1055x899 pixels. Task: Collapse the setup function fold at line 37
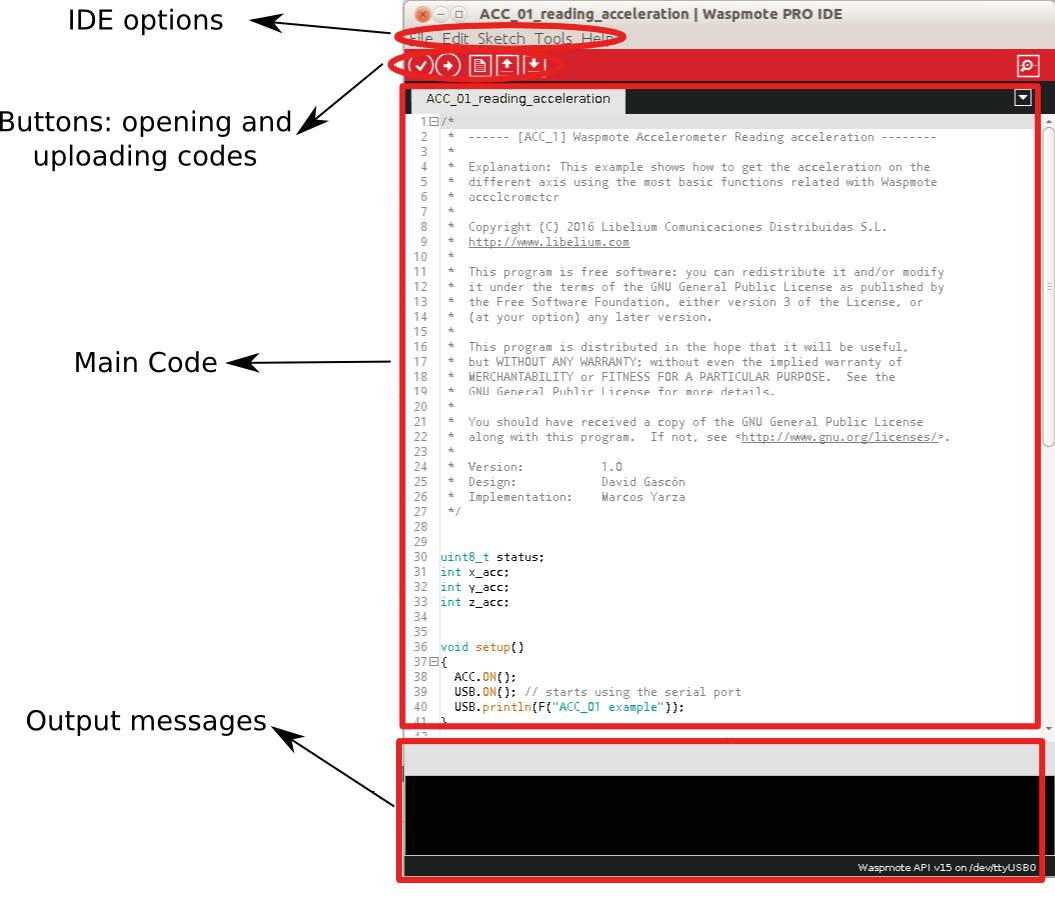tap(434, 661)
